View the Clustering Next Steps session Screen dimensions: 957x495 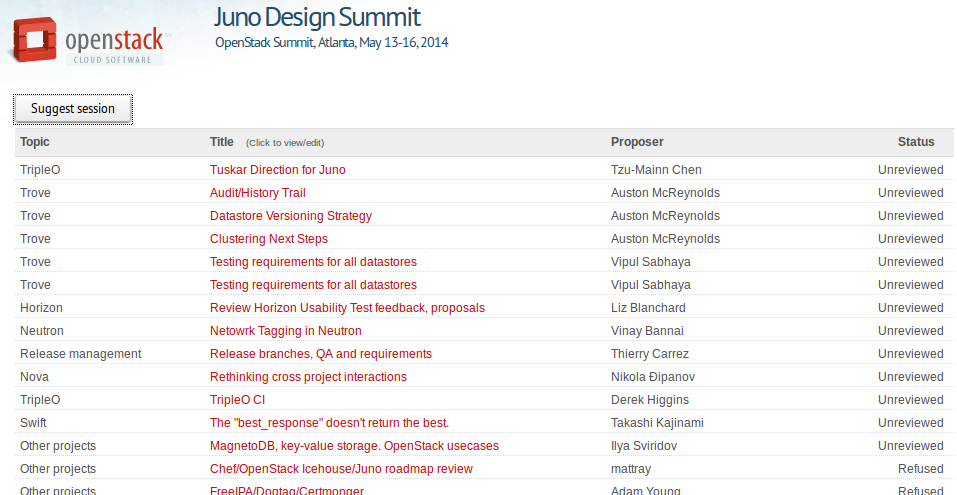pos(268,239)
